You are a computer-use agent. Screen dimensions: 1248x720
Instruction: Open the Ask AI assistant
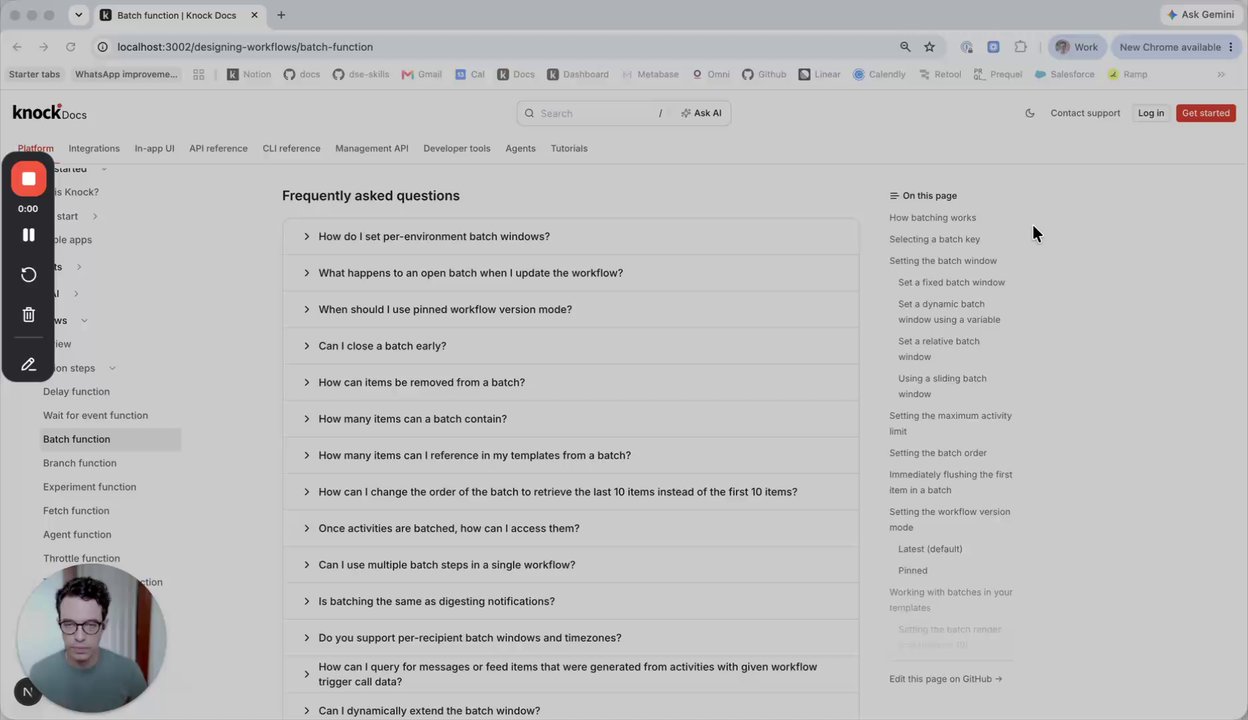701,113
